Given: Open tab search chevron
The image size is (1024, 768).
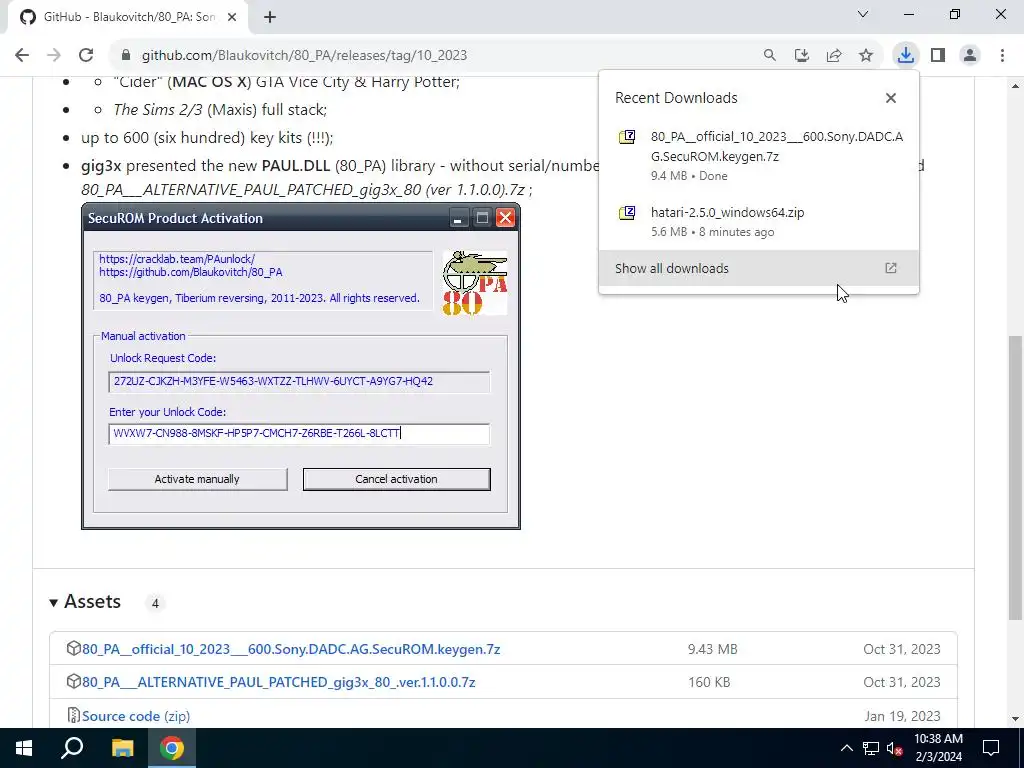Looking at the screenshot, I should point(863,14).
